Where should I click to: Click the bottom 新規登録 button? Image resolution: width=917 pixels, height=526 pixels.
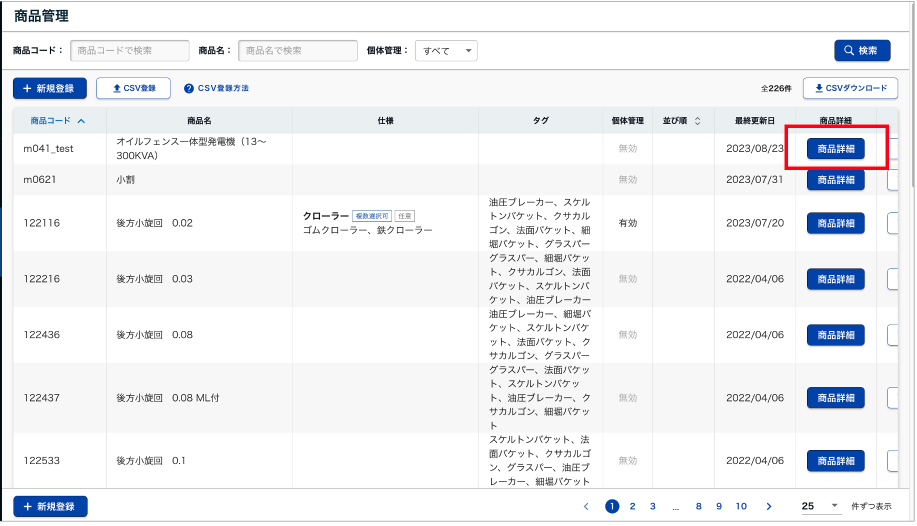point(50,506)
